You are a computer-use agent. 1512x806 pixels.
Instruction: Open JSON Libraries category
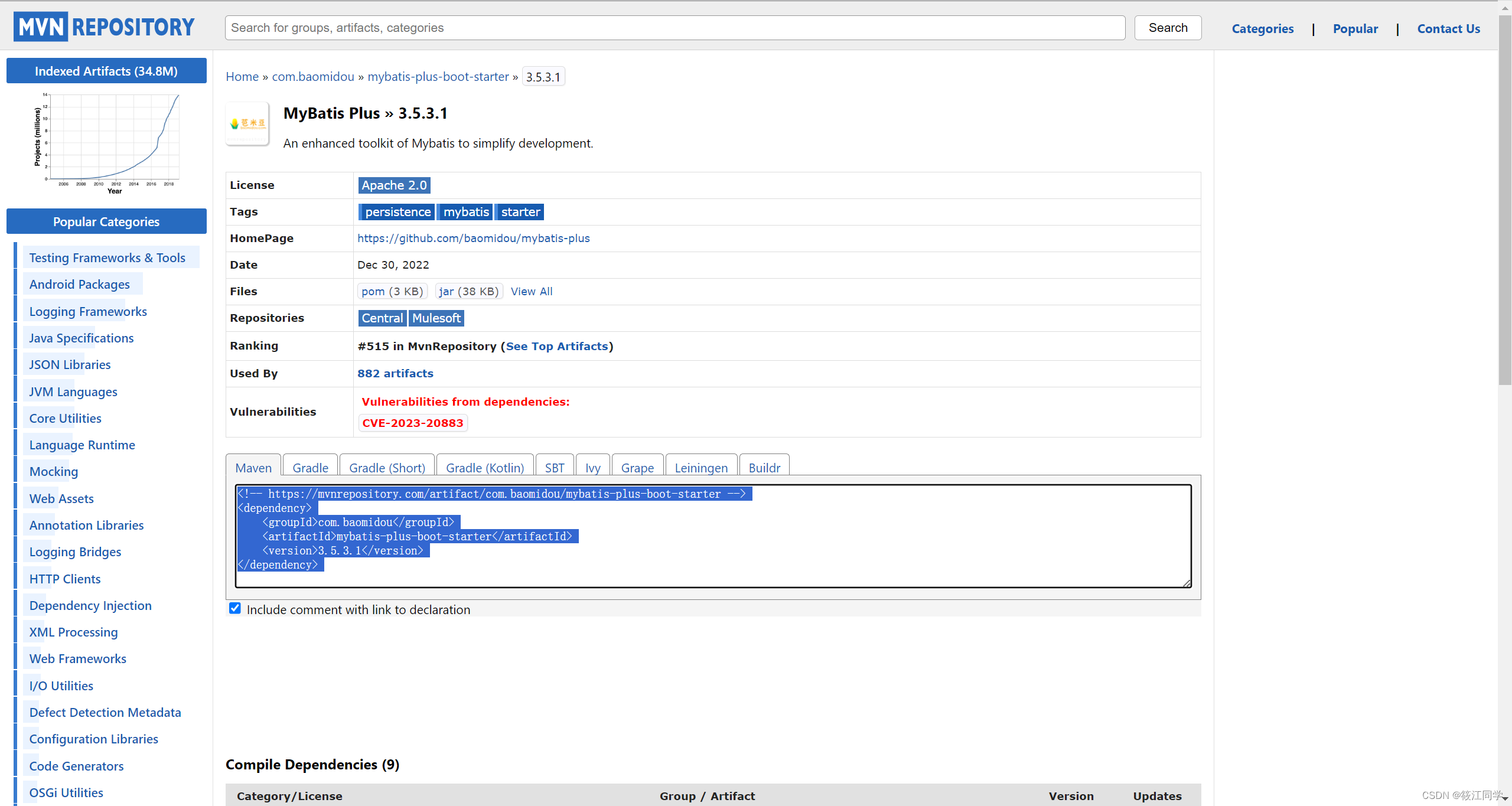coord(70,365)
